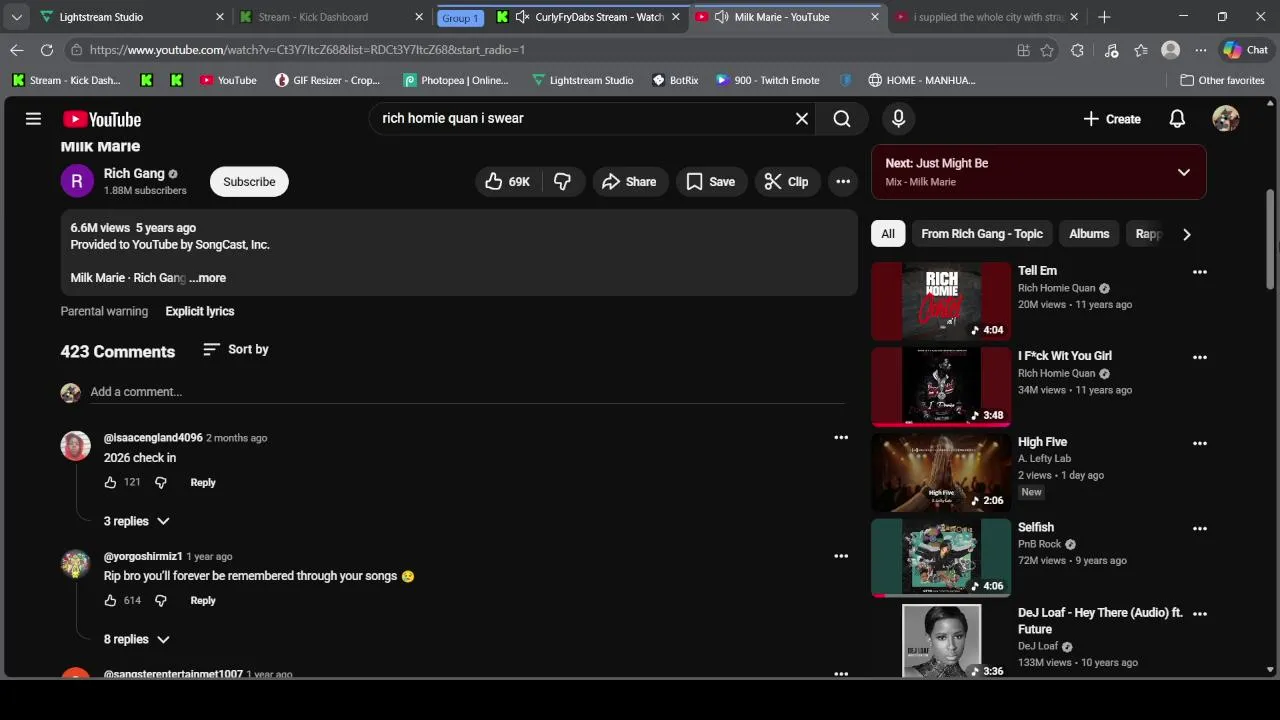This screenshot has width=1280, height=720.
Task: Open the High Five video thumbnail
Action: pyautogui.click(x=941, y=472)
